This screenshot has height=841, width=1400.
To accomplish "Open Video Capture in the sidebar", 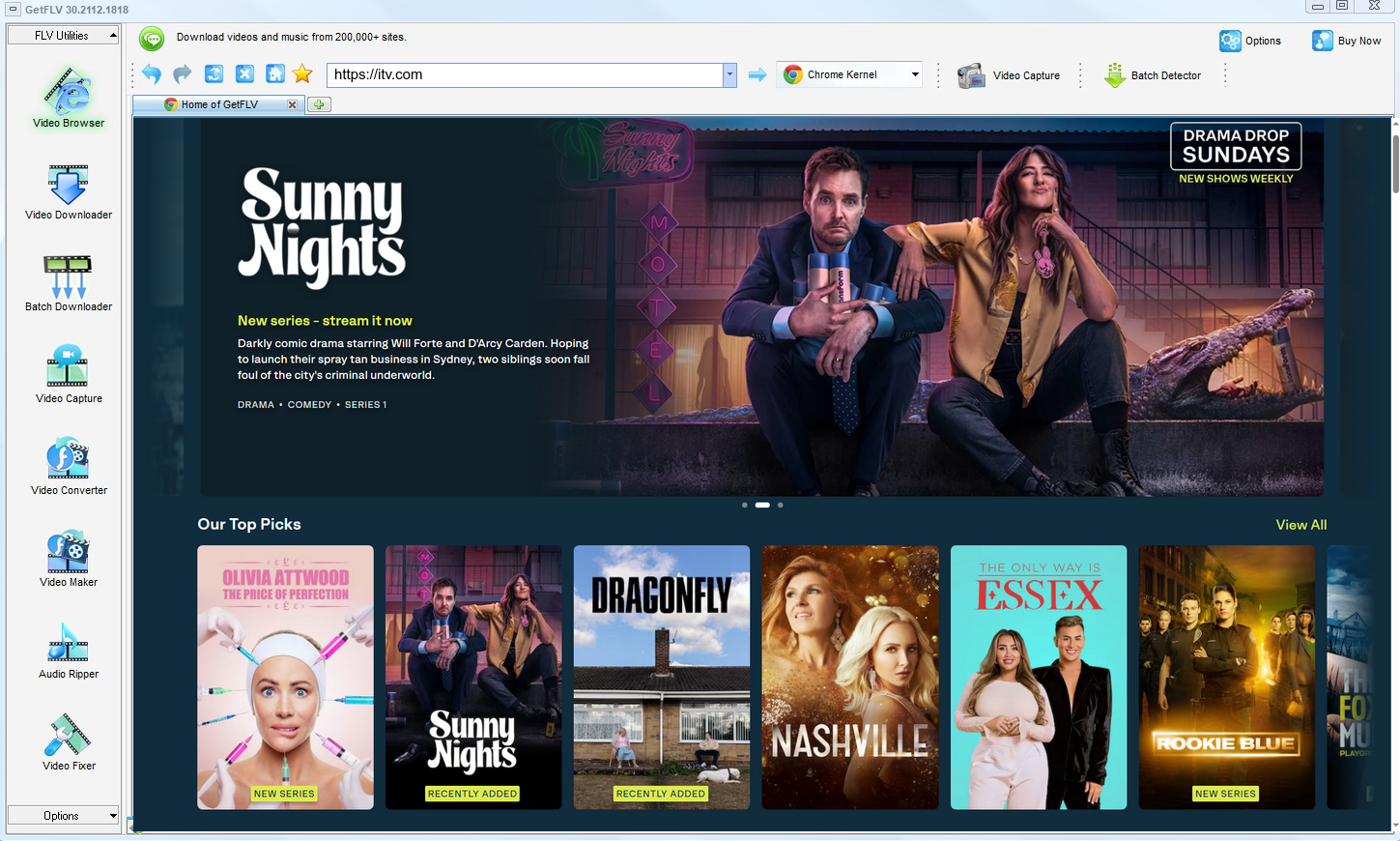I will 68,374.
